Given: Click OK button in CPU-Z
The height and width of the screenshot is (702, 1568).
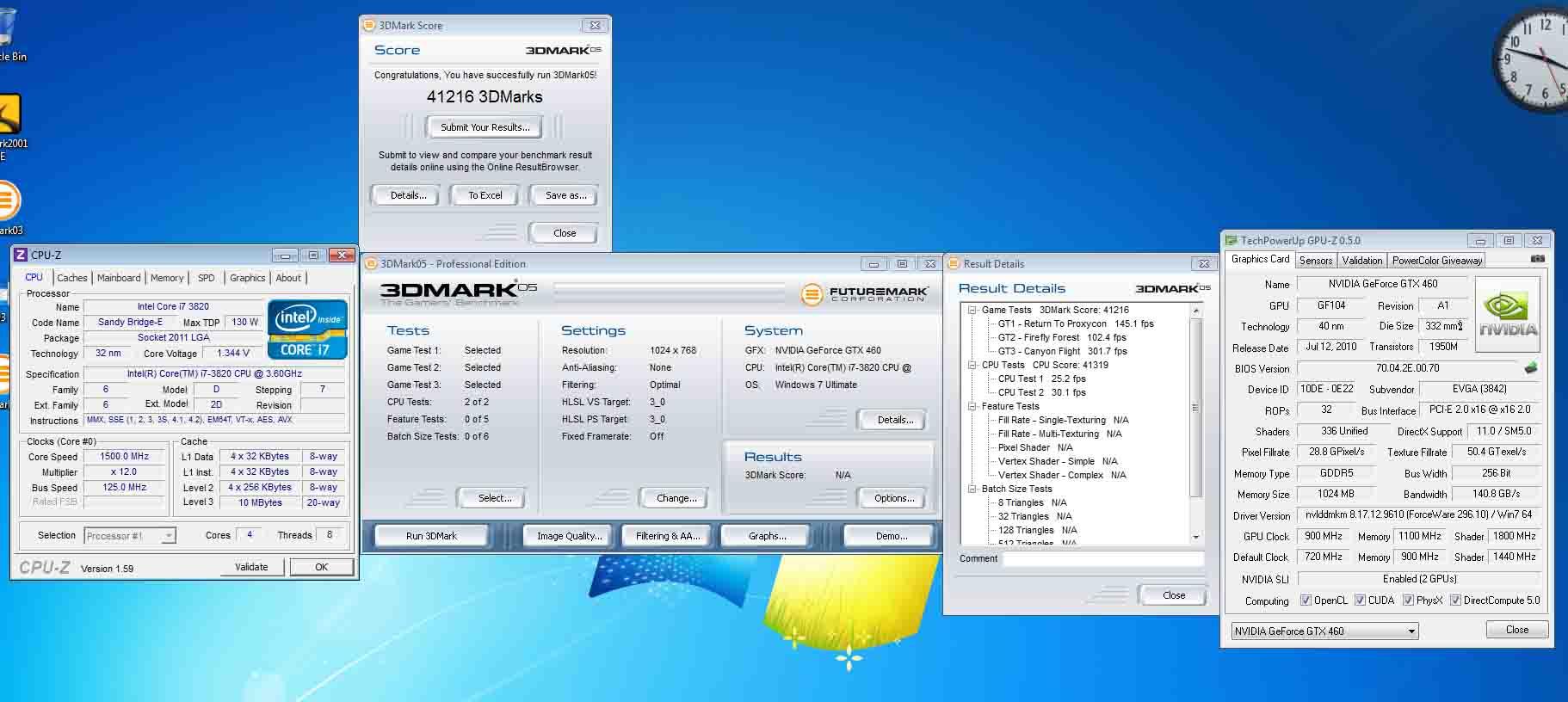Looking at the screenshot, I should tap(321, 567).
